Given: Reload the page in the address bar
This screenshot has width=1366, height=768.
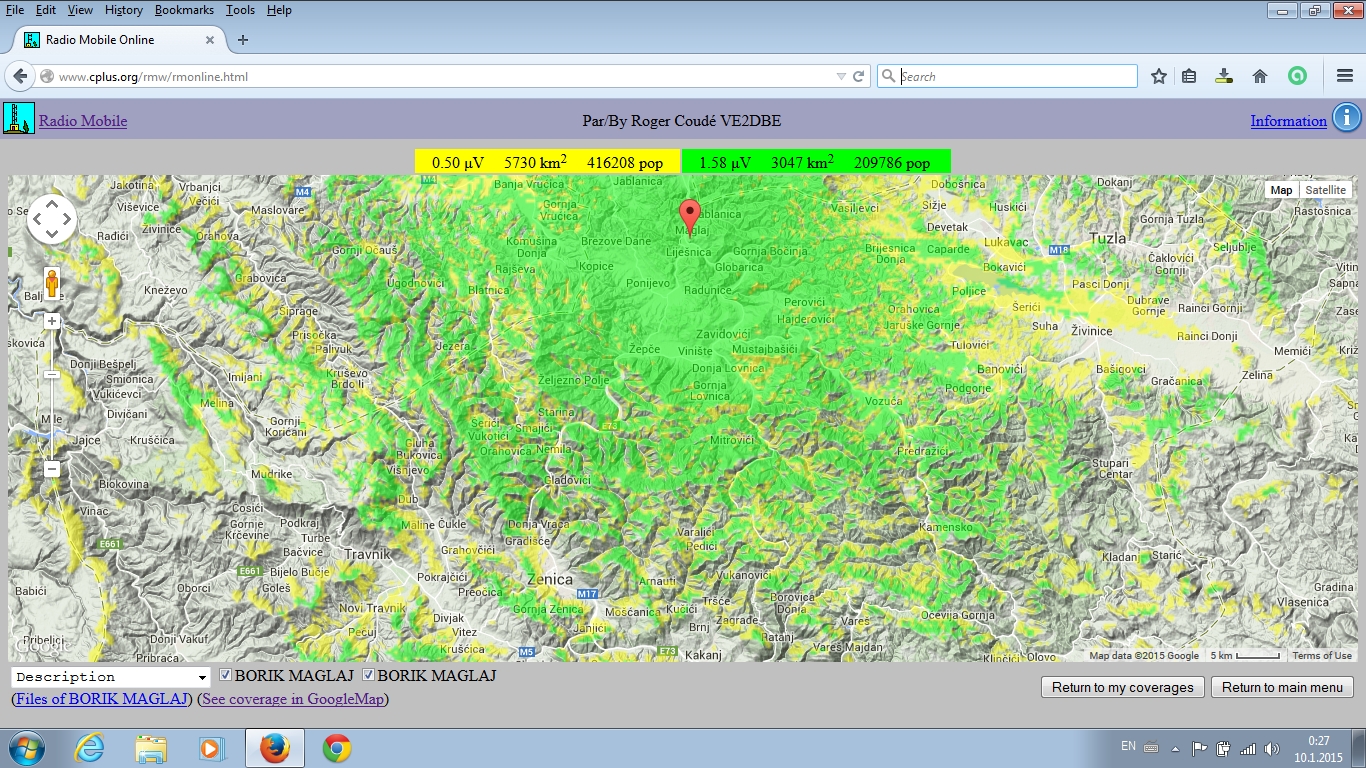Looking at the screenshot, I should pyautogui.click(x=858, y=76).
